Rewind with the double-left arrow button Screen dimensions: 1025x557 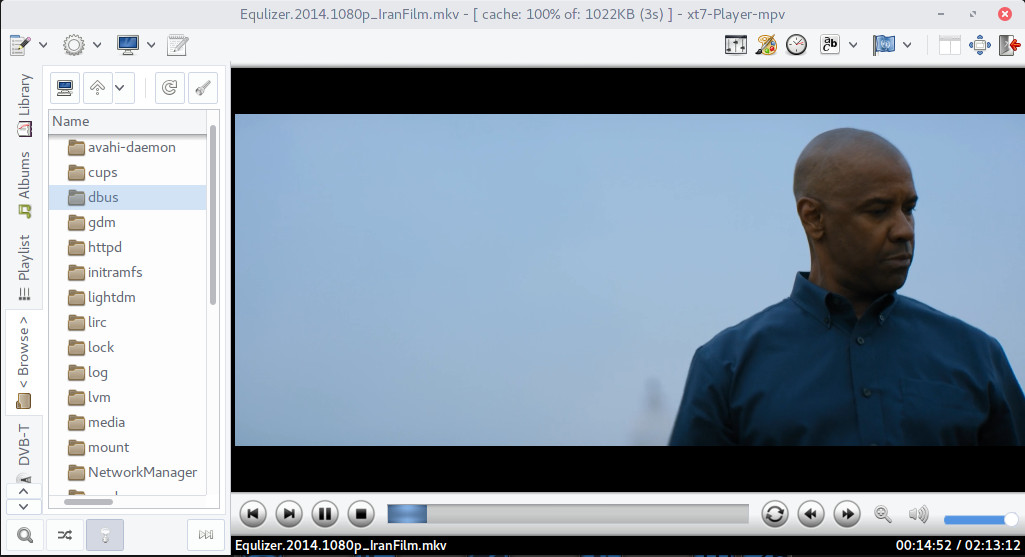point(811,514)
